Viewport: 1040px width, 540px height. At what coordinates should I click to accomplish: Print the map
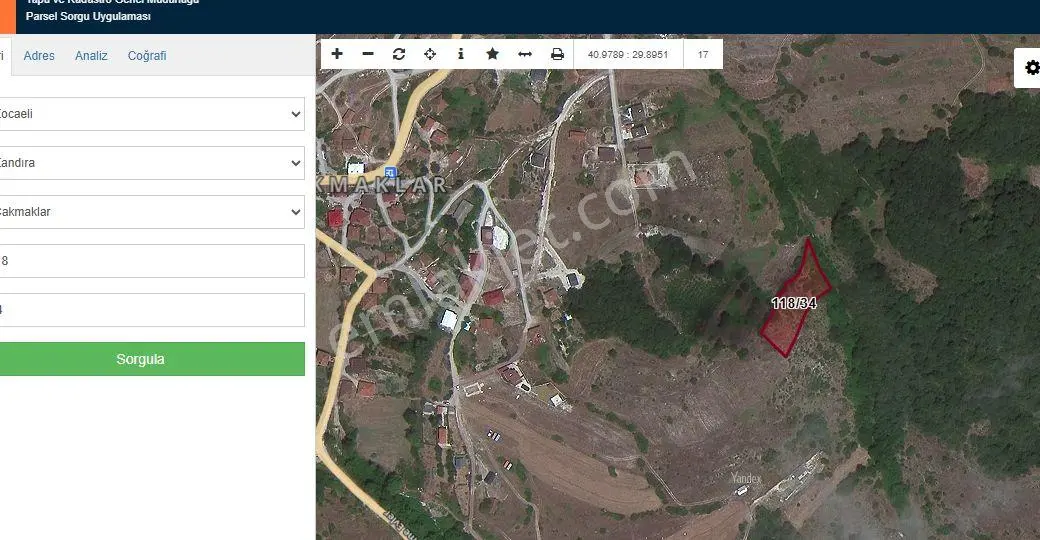(557, 54)
